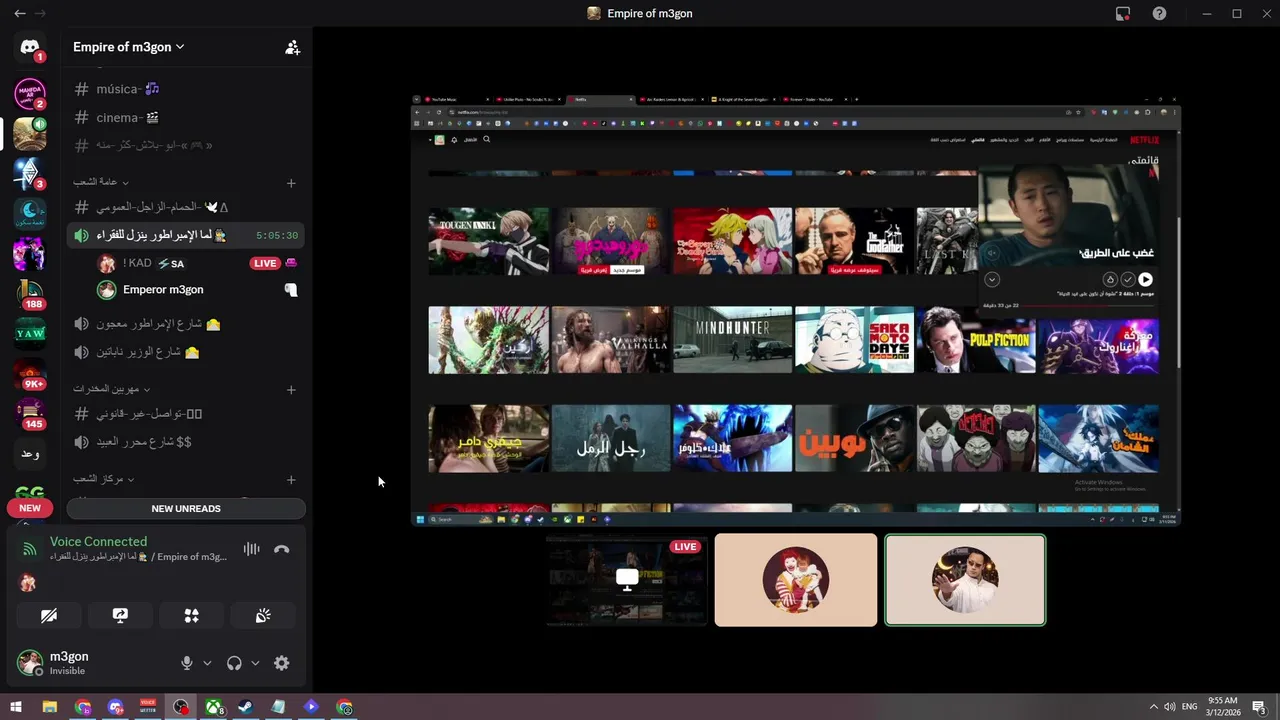Viewport: 1280px width, 720px height.
Task: Open الحمام-الزاجل-العمومي text channel
Action: click(x=186, y=207)
